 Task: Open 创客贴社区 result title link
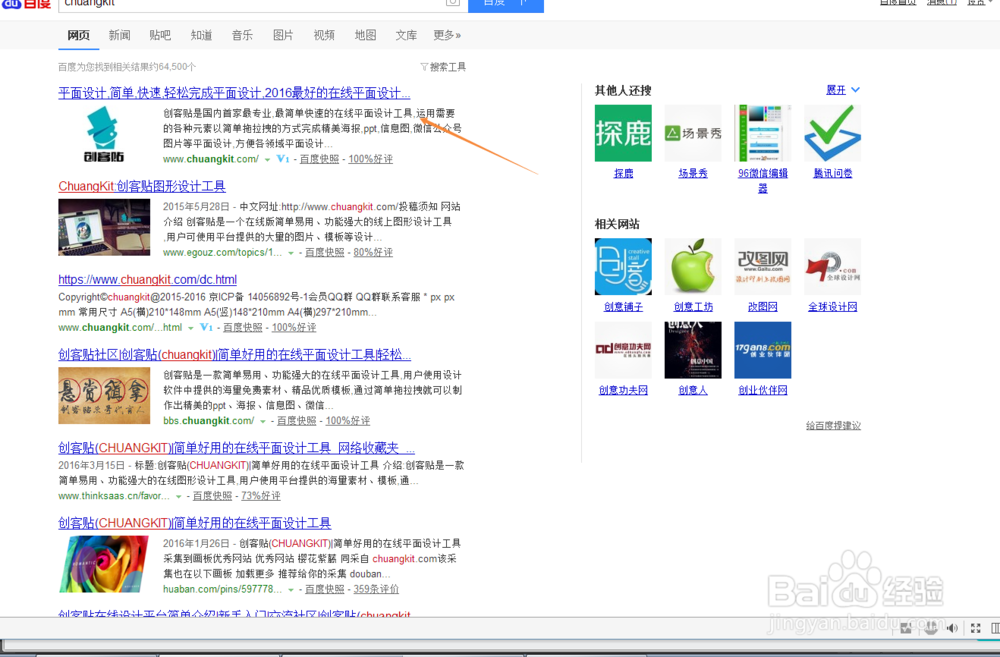[234, 355]
